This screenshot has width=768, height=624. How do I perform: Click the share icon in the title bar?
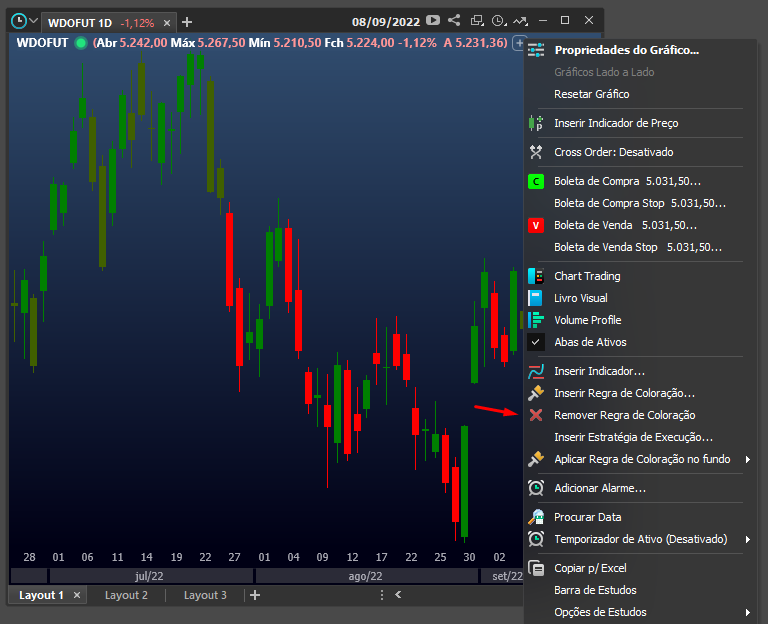point(454,20)
